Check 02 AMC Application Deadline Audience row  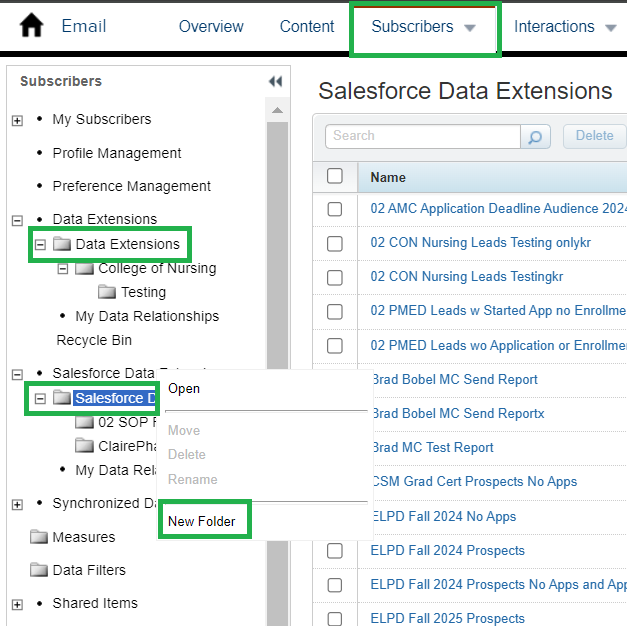click(335, 209)
